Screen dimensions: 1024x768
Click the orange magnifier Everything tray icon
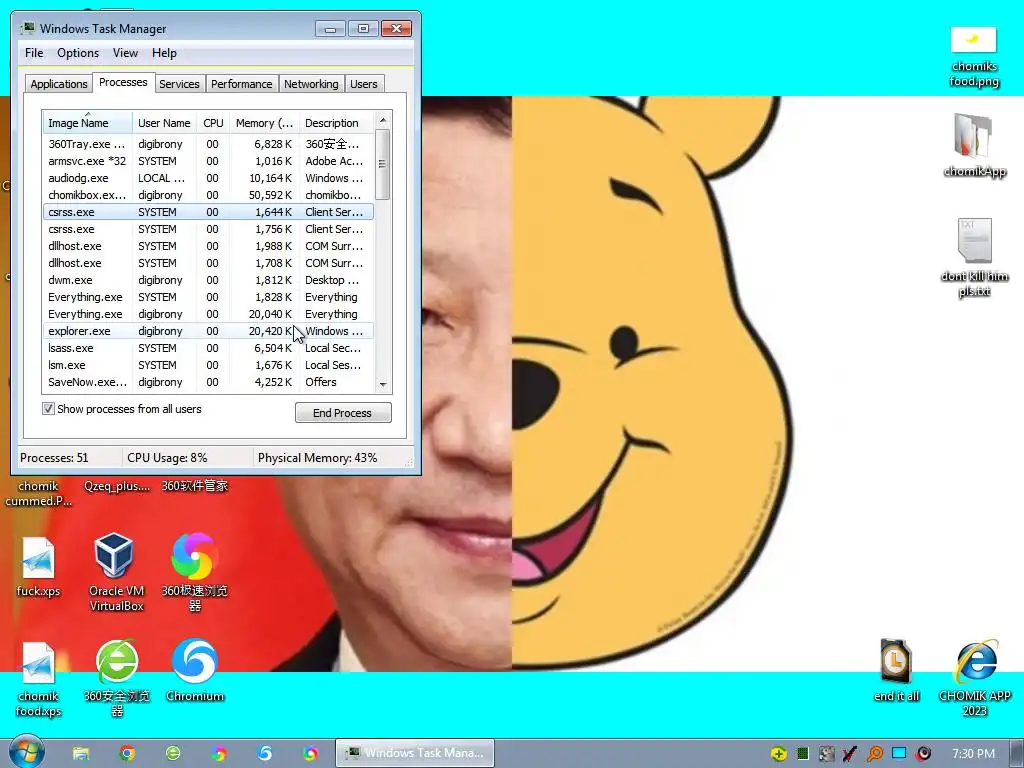coord(874,754)
